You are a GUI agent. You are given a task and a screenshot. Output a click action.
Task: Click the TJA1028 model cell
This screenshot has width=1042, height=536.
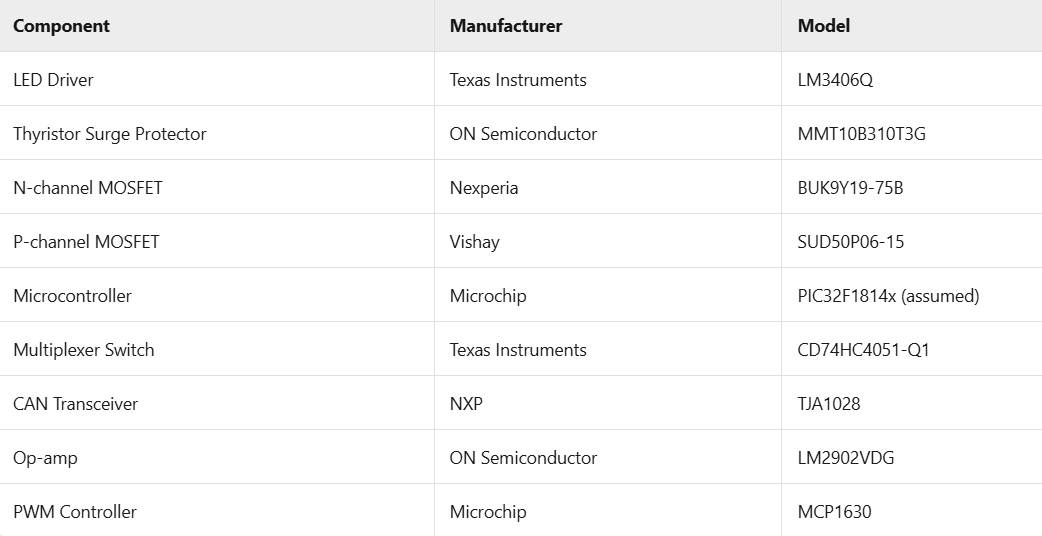tap(829, 404)
